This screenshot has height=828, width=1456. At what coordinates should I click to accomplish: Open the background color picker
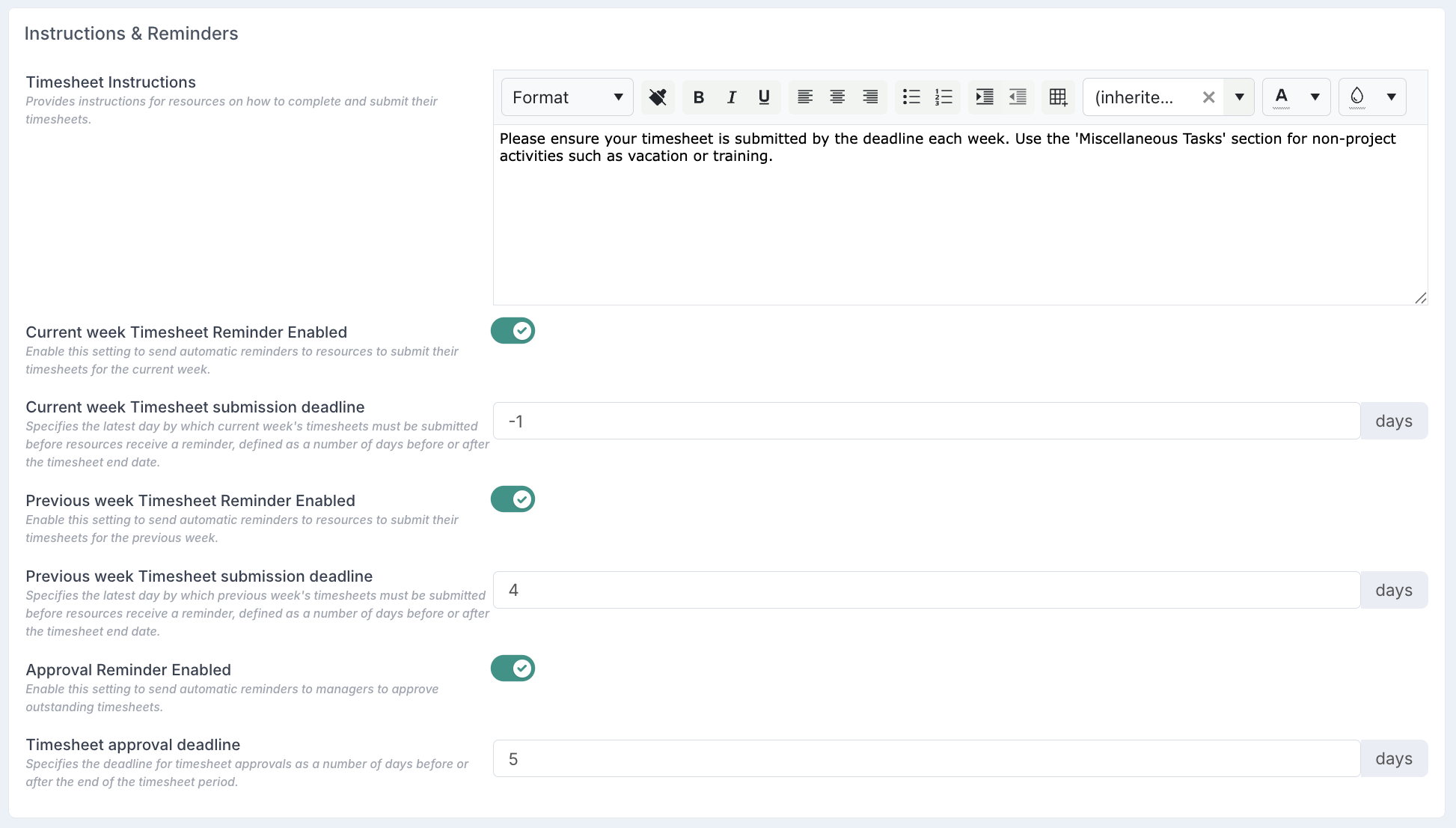tap(1391, 97)
